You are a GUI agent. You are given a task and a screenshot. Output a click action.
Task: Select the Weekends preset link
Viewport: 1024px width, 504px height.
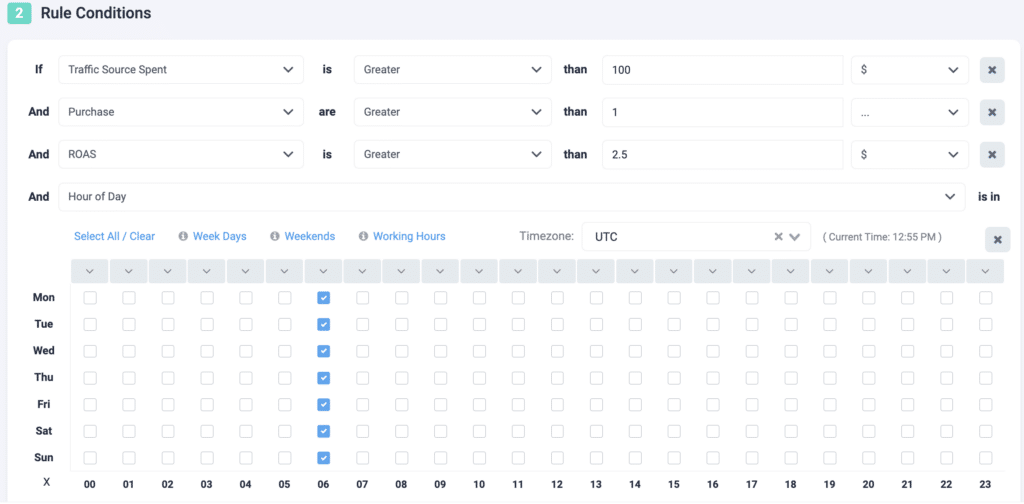point(310,236)
